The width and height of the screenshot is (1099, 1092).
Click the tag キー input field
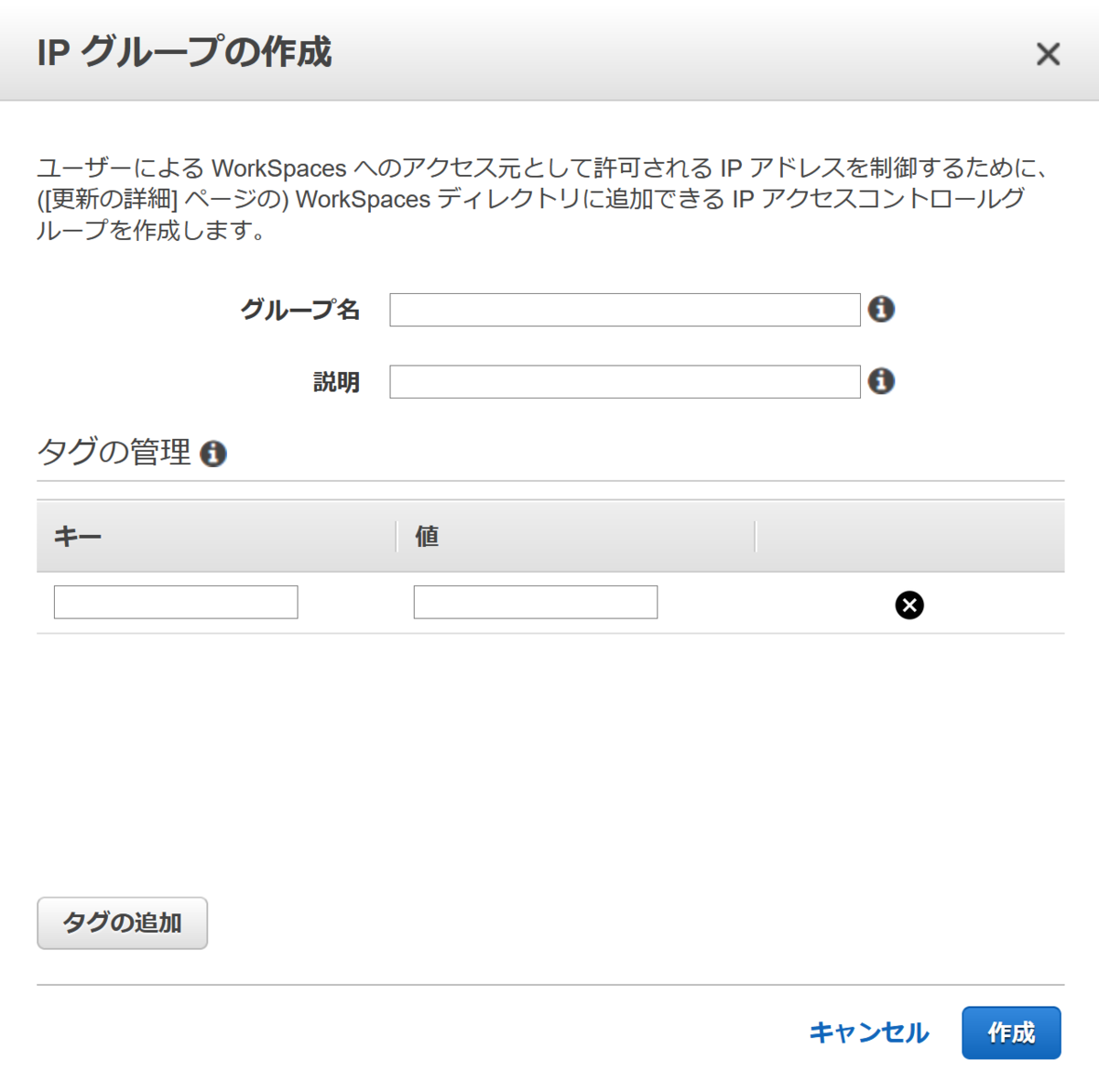click(176, 602)
